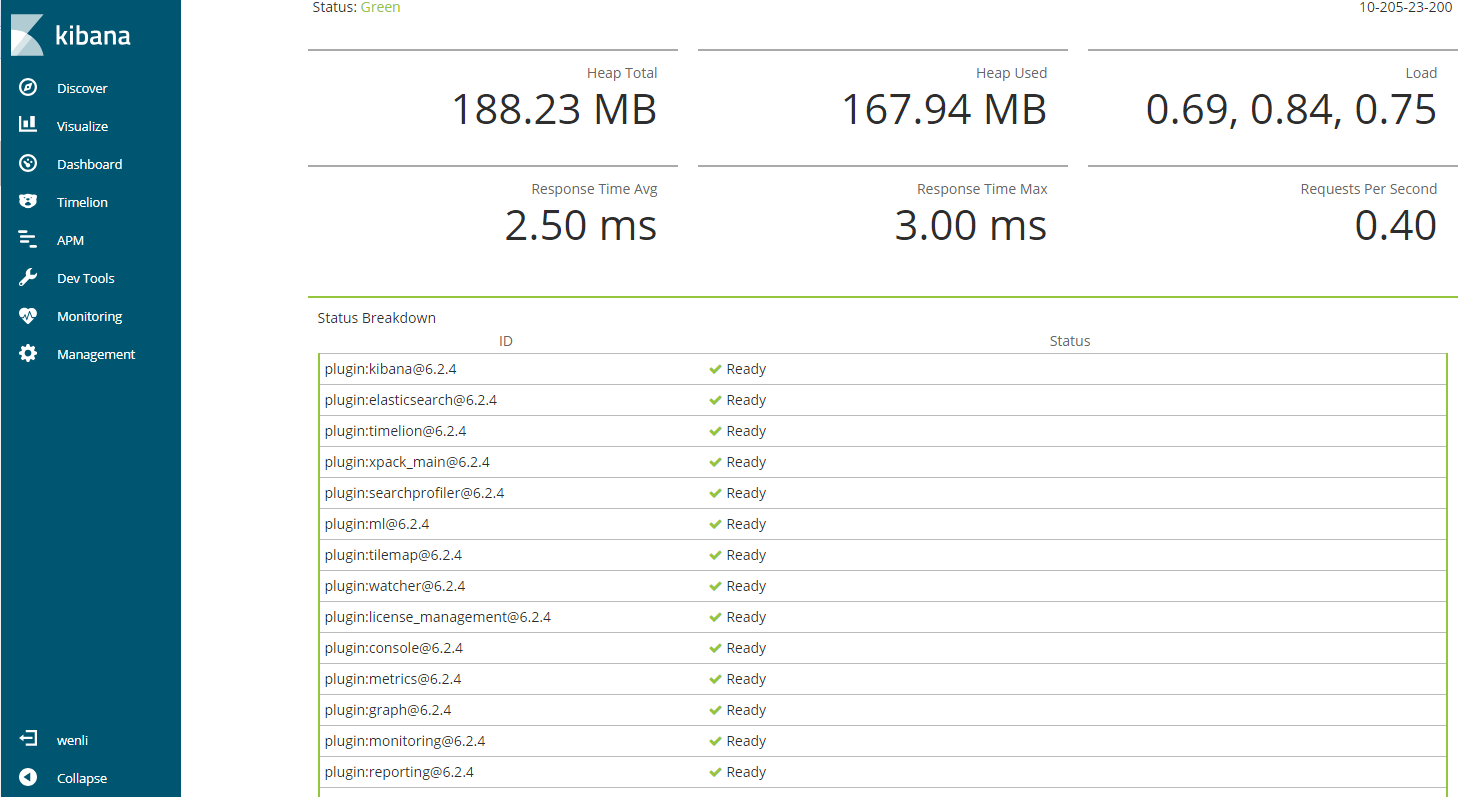Open Management via gear icon
Screen dimensions: 1461x797
(x=28, y=354)
